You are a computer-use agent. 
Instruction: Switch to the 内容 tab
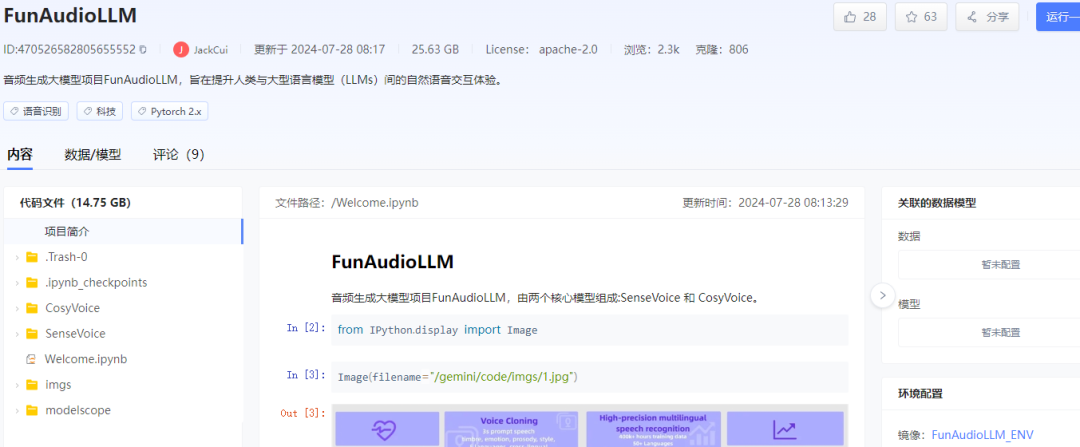(x=19, y=155)
